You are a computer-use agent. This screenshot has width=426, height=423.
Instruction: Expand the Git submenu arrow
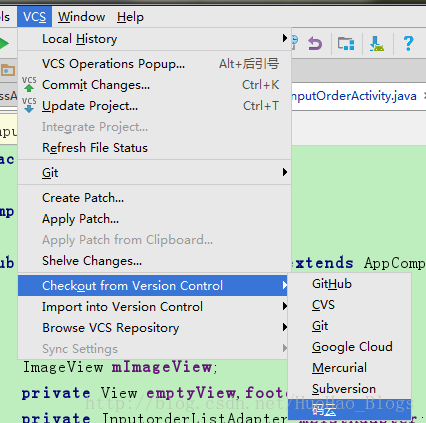(x=285, y=172)
